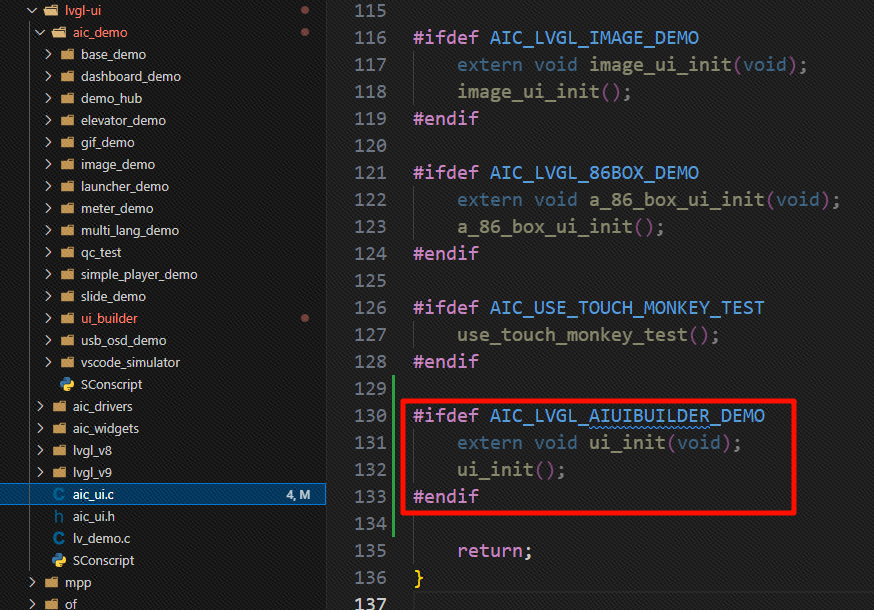Click the C file icon for aic_ui.c
The width and height of the screenshot is (874, 610).
point(58,494)
